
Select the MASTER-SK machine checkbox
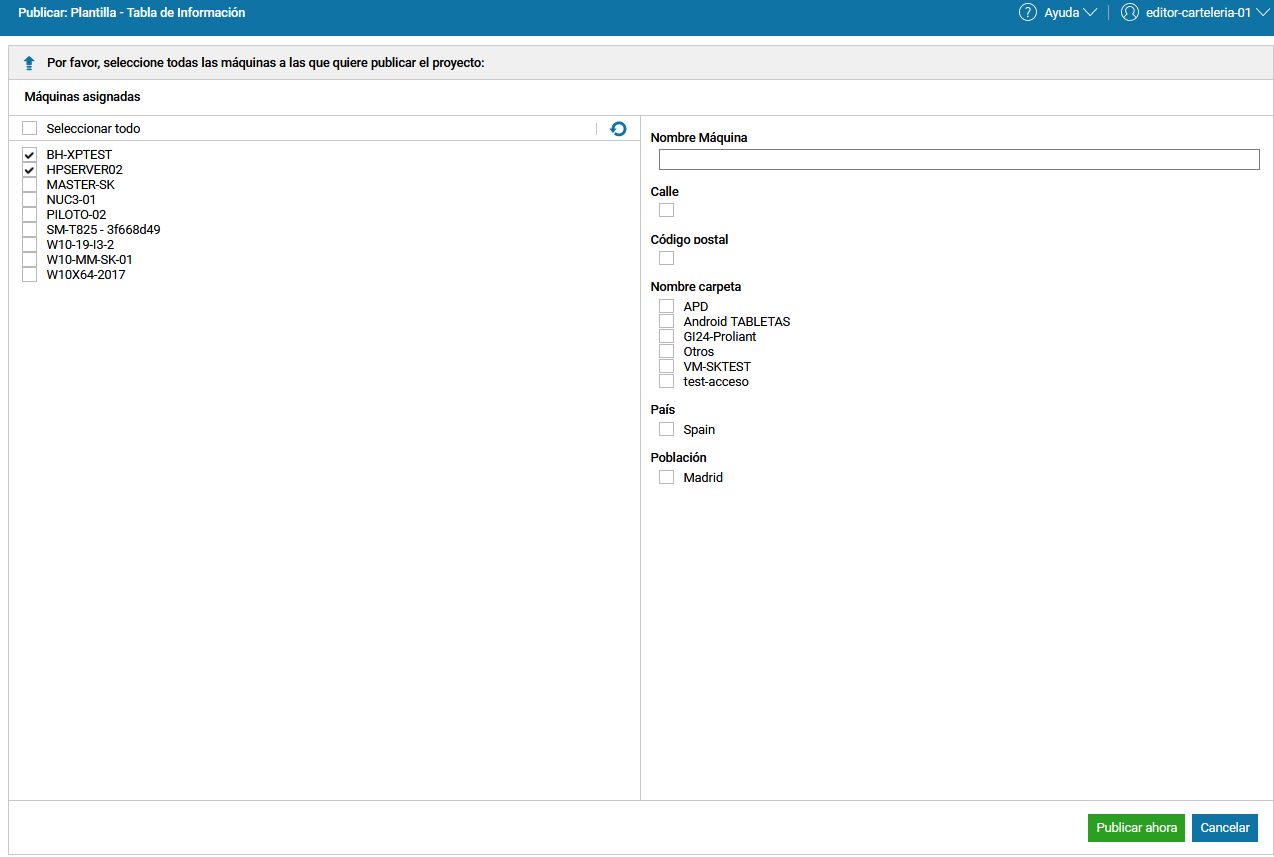pyautogui.click(x=30, y=185)
